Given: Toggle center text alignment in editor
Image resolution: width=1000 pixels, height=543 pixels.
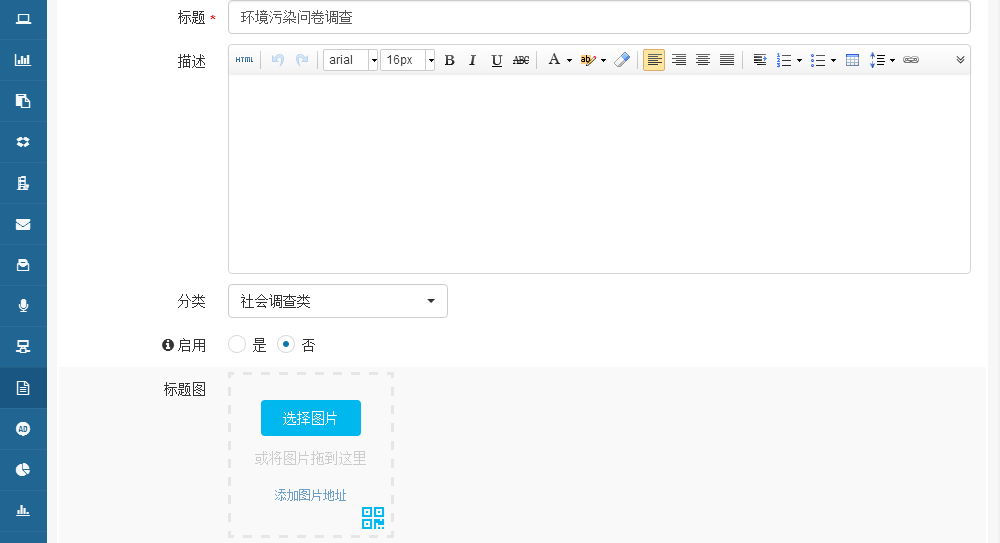Looking at the screenshot, I should [703, 60].
